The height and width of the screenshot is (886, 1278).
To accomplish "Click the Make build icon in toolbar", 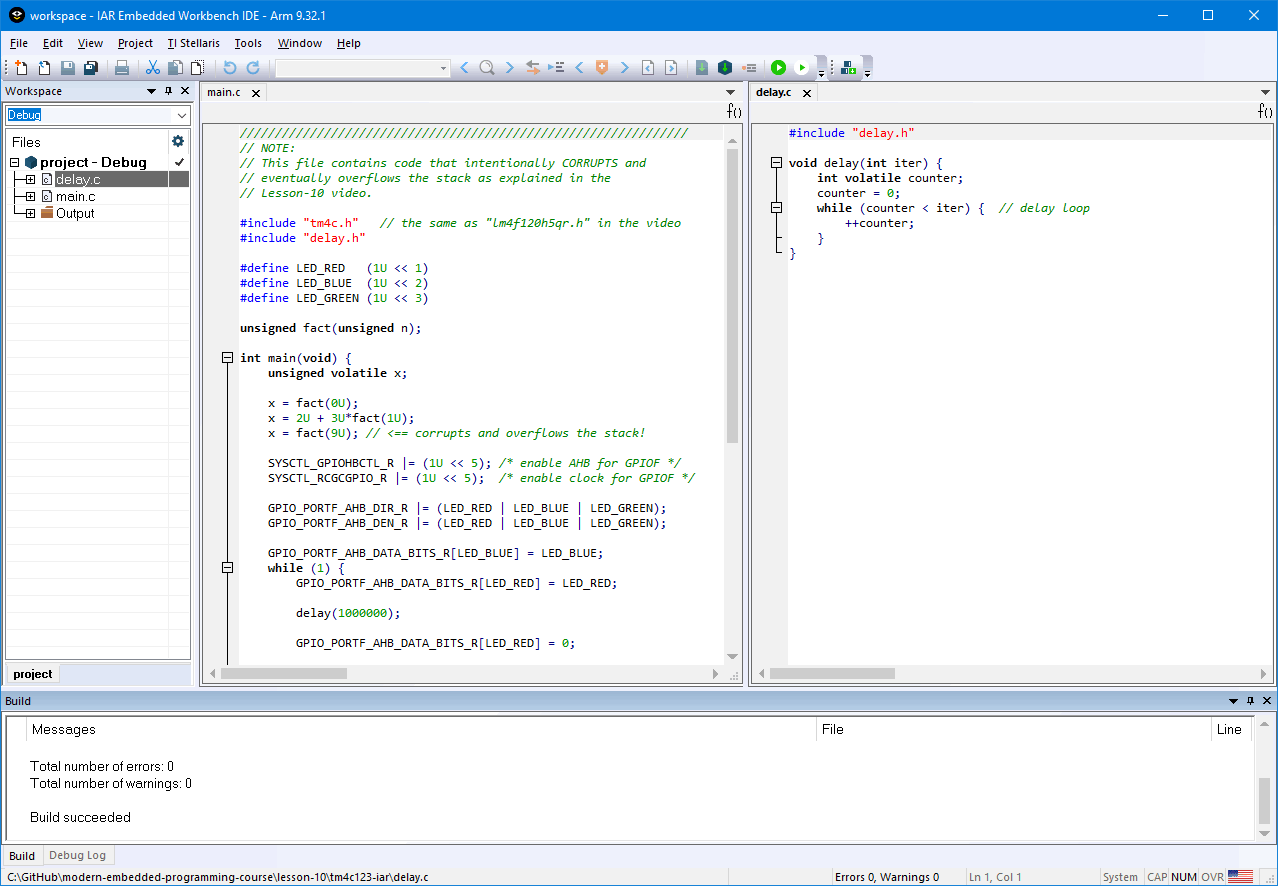I will (725, 68).
